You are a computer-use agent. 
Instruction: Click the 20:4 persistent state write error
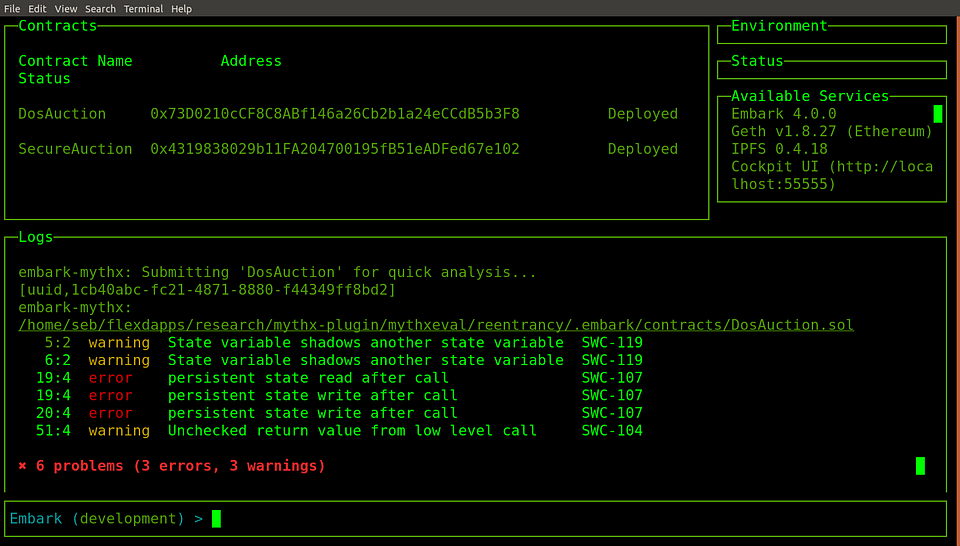pos(339,413)
